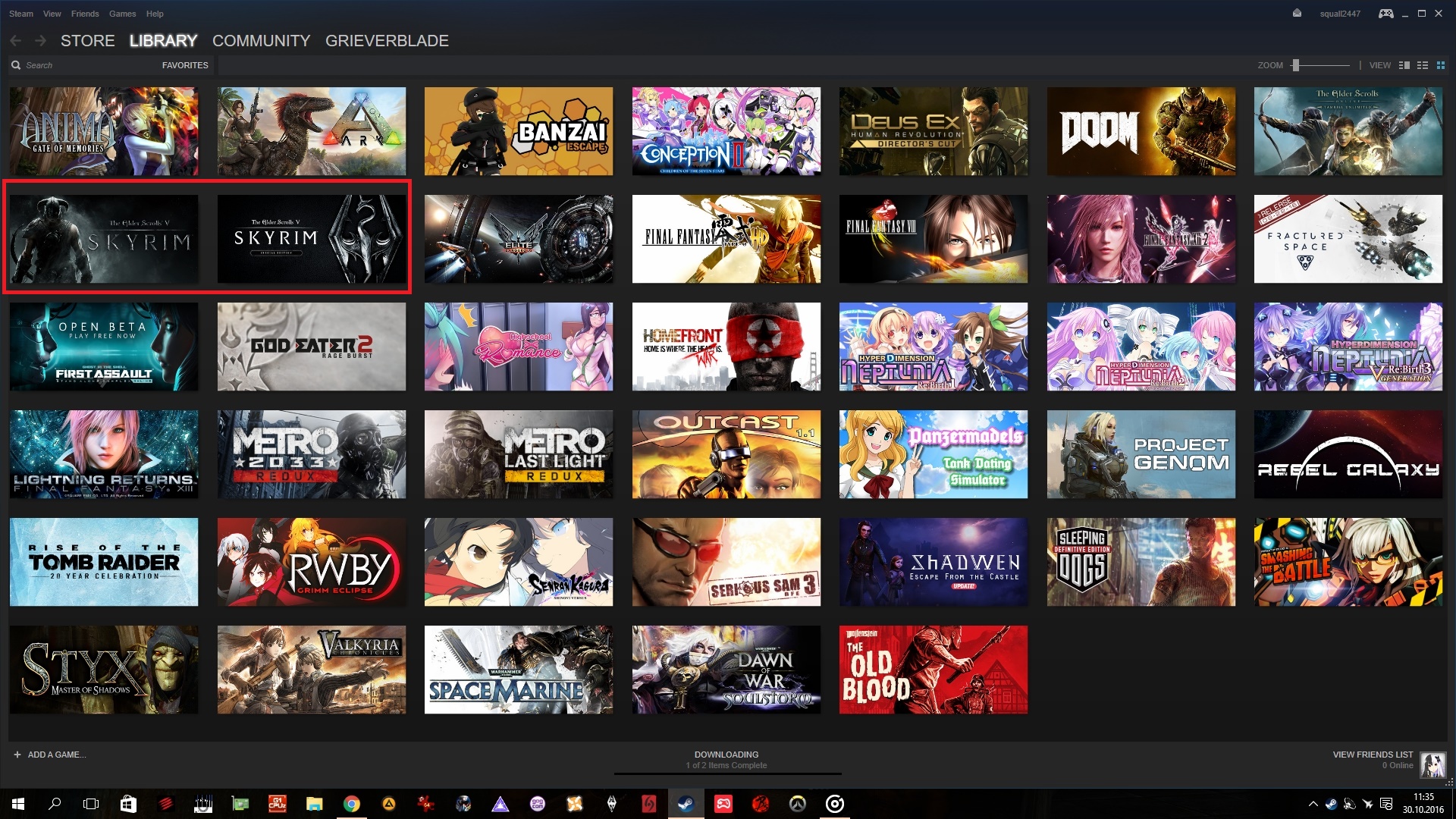Open the COMMUNITY tab
Image resolution: width=1456 pixels, height=819 pixels.
[262, 41]
